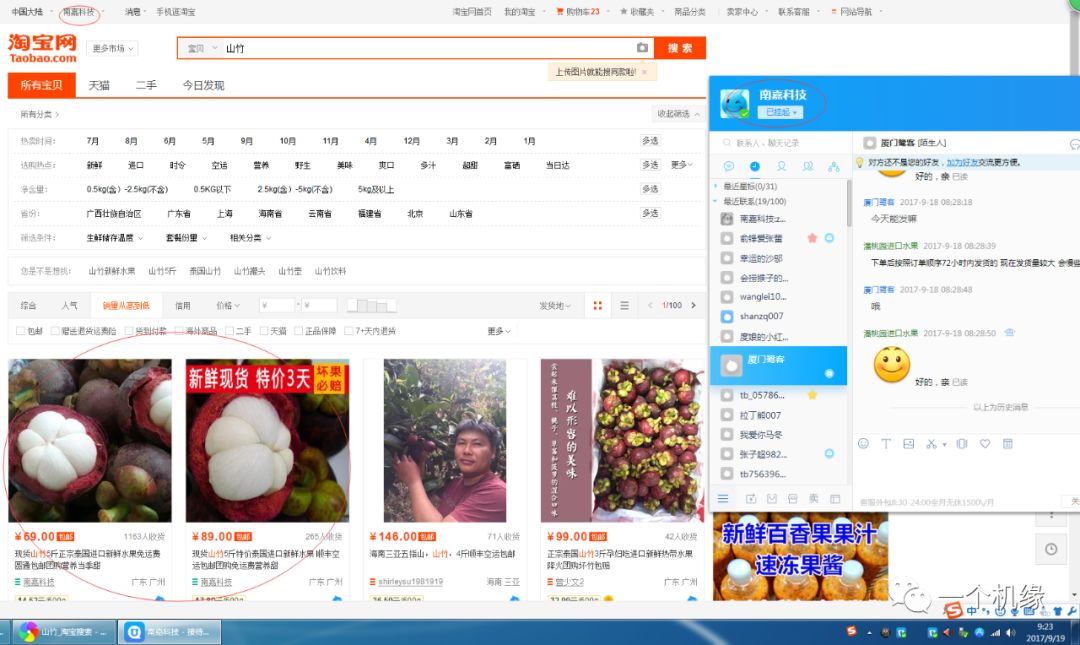Check the 正品保障 checkbox
1080x645 pixels.
(298, 331)
